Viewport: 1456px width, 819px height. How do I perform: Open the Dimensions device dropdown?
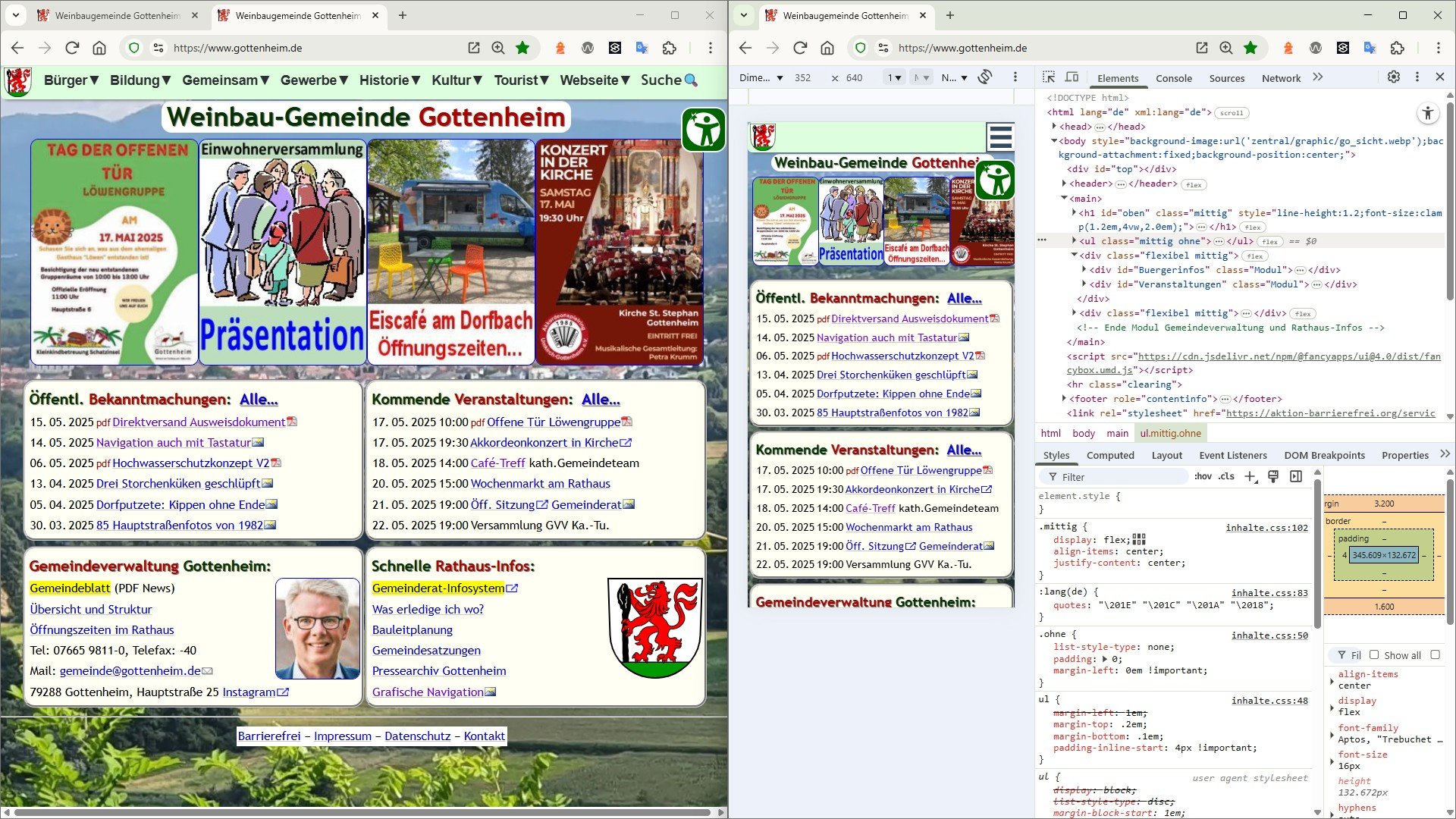click(x=761, y=78)
